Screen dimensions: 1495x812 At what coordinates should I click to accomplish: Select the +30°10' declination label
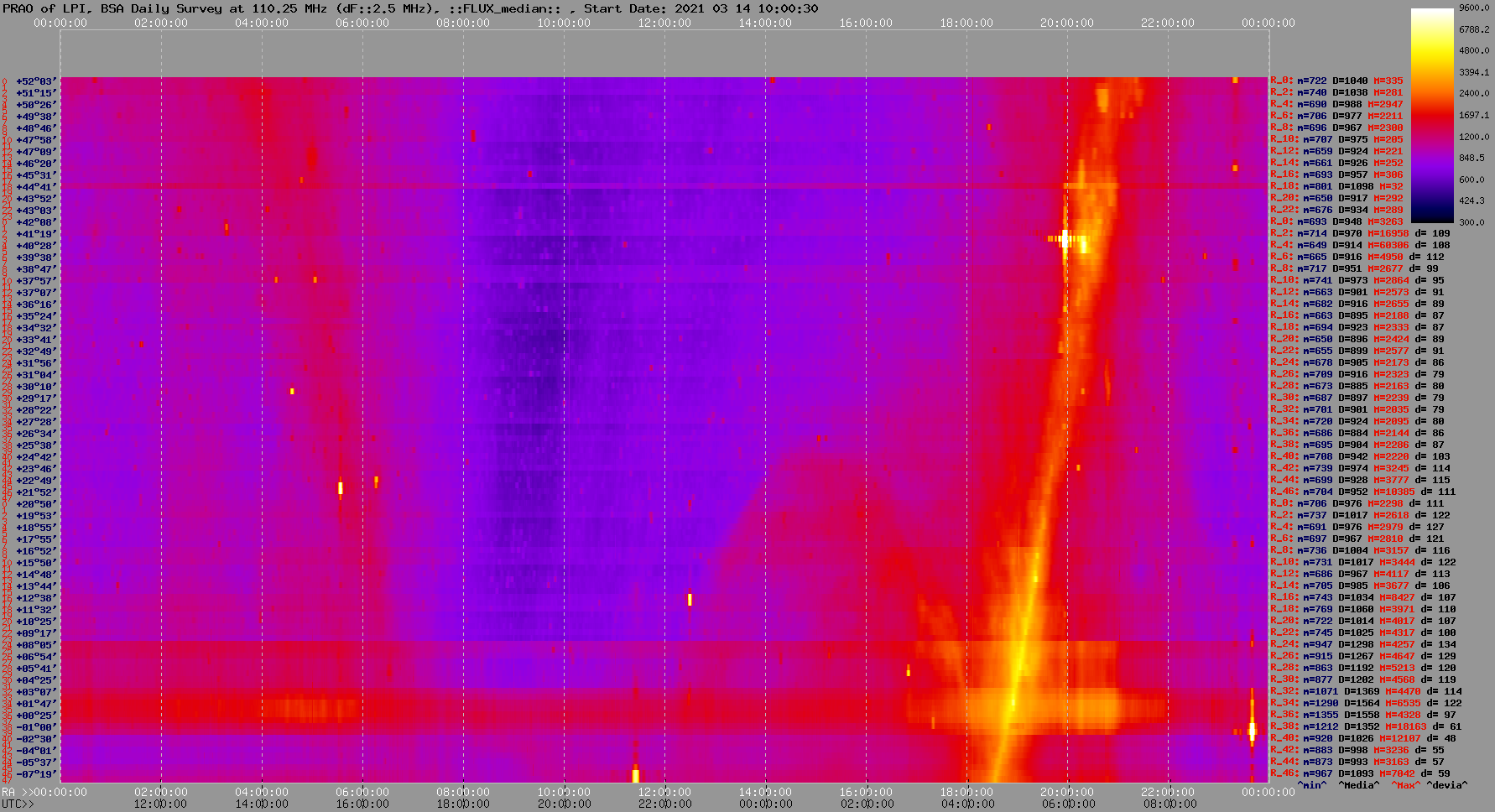point(36,387)
